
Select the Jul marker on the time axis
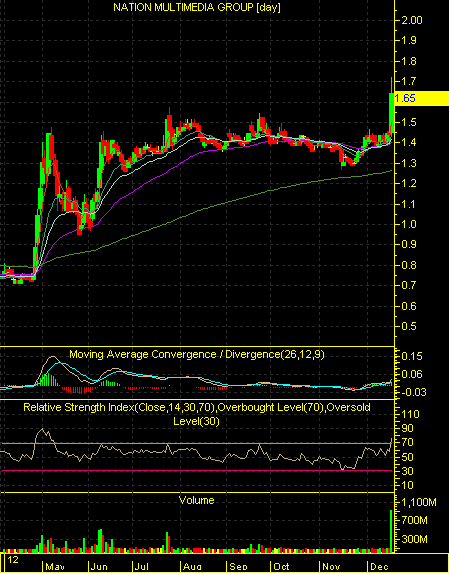point(142,567)
